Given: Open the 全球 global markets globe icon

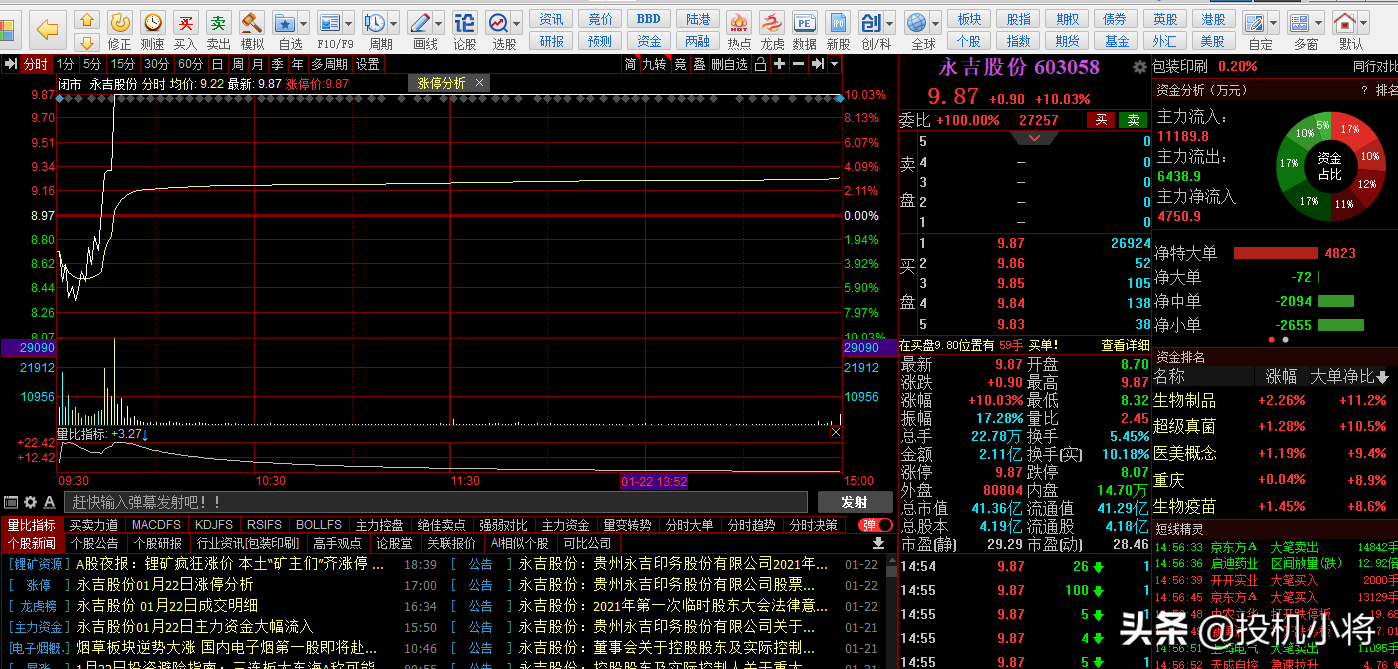Looking at the screenshot, I should (x=916, y=22).
